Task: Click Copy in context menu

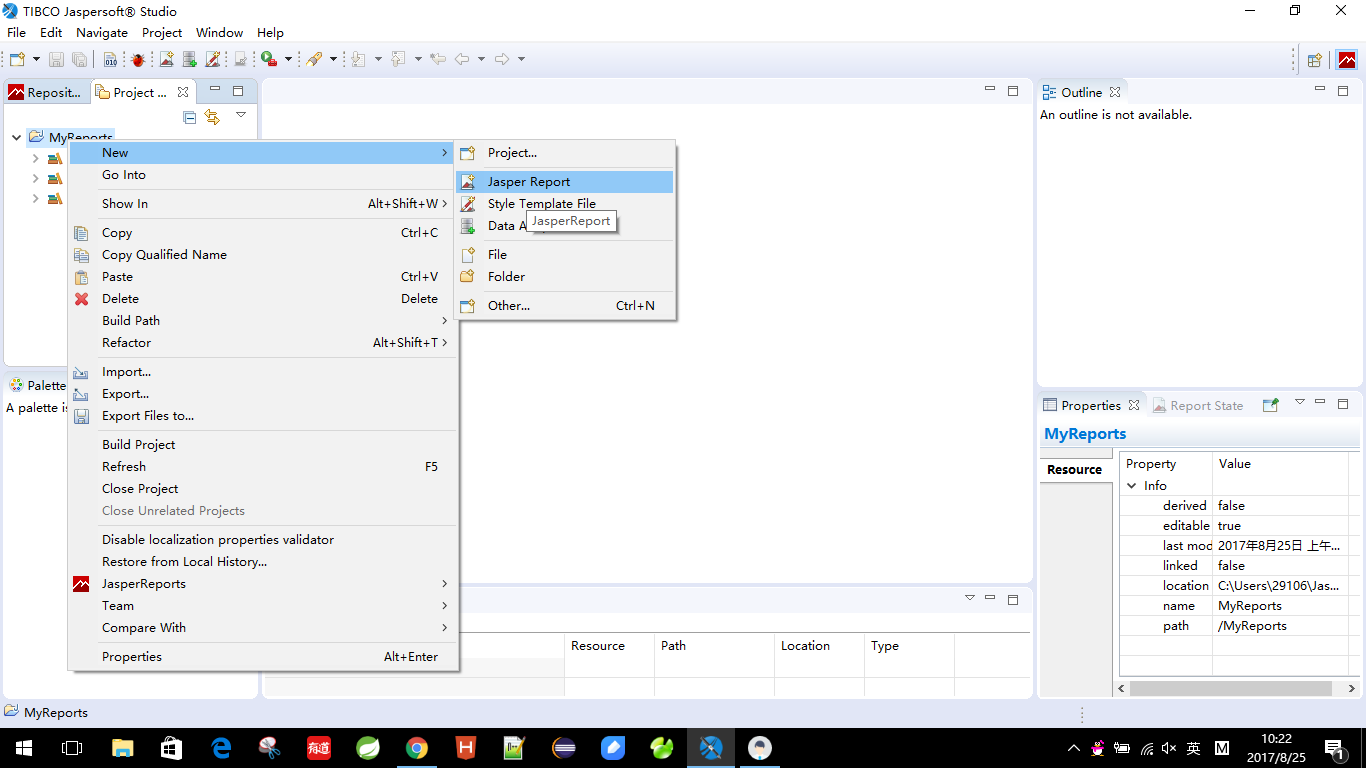Action: [263, 232]
